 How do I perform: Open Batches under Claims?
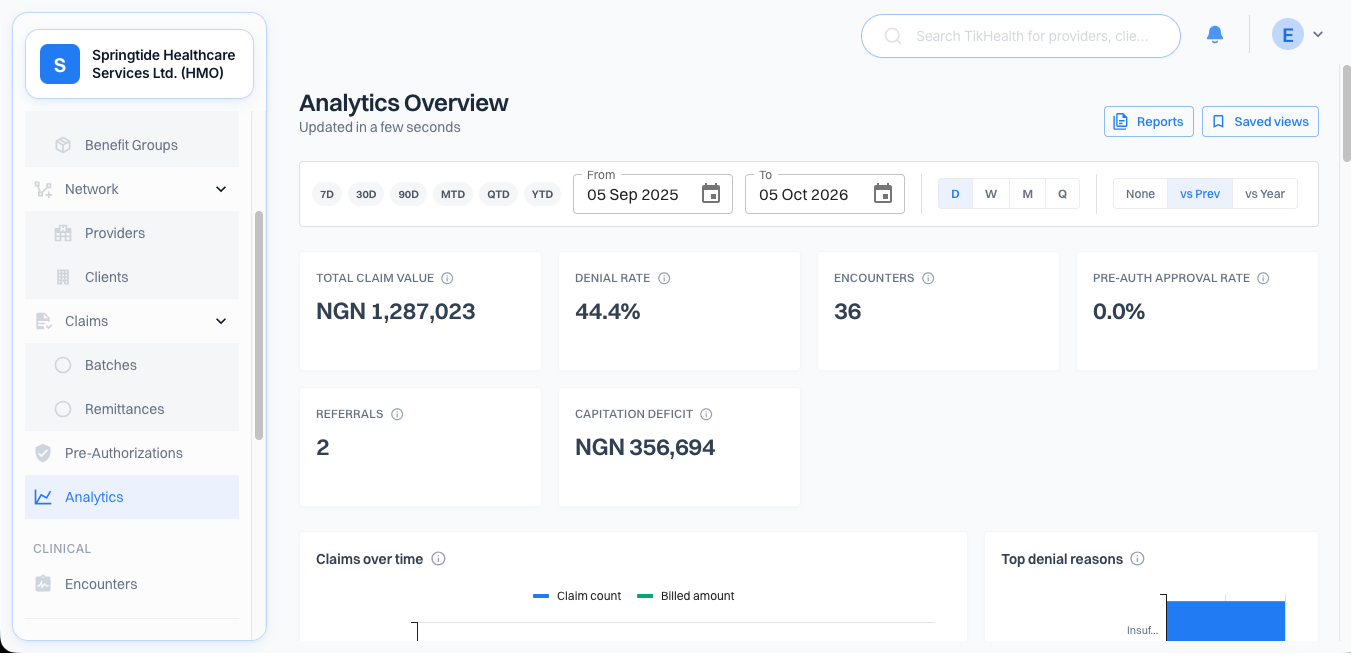tap(132, 365)
